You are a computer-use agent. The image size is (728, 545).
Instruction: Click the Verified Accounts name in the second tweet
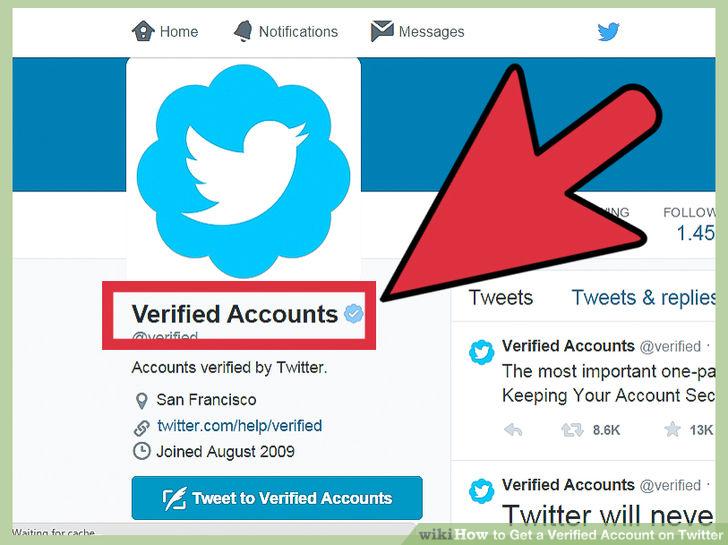(x=568, y=485)
